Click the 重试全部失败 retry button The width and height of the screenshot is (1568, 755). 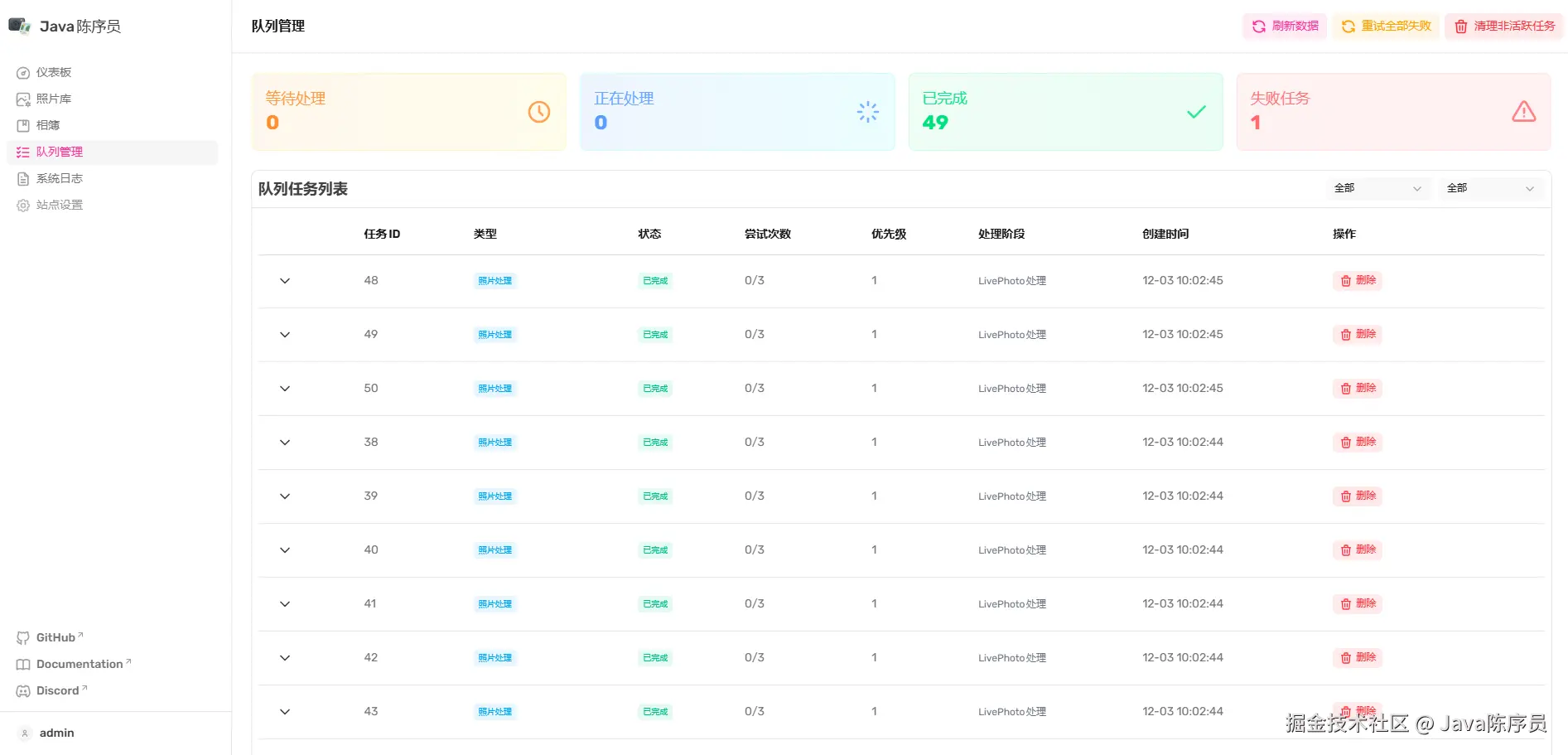(x=1386, y=27)
